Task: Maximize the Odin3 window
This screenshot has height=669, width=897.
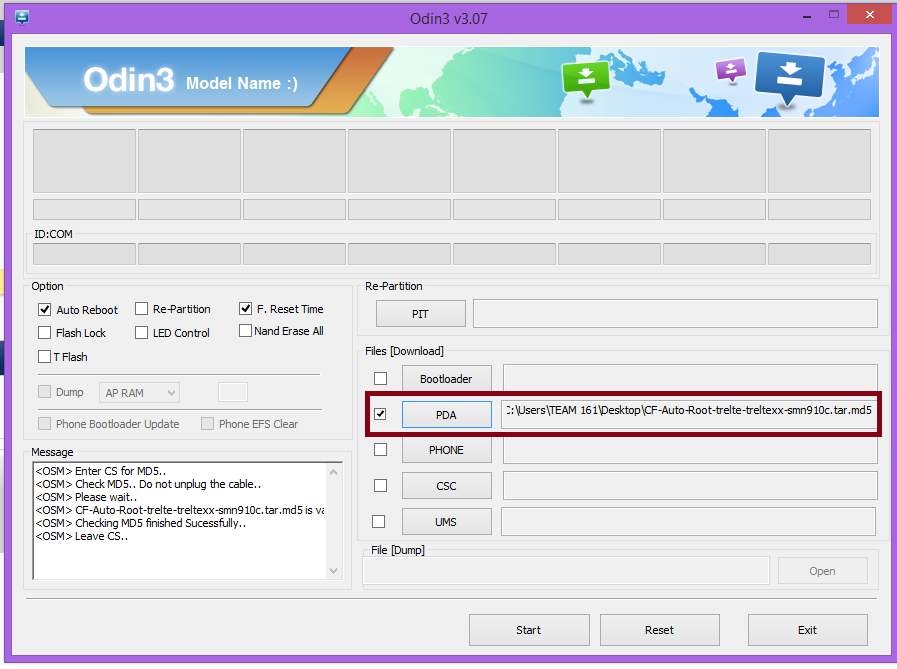Action: [834, 15]
